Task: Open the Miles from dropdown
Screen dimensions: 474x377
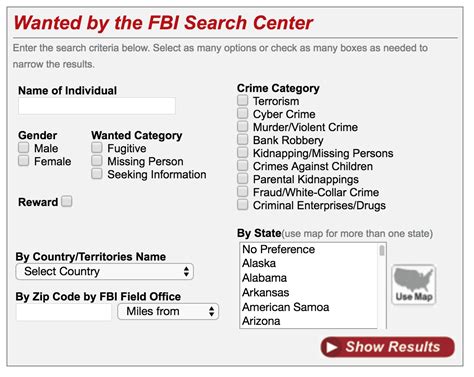Action: pos(168,312)
